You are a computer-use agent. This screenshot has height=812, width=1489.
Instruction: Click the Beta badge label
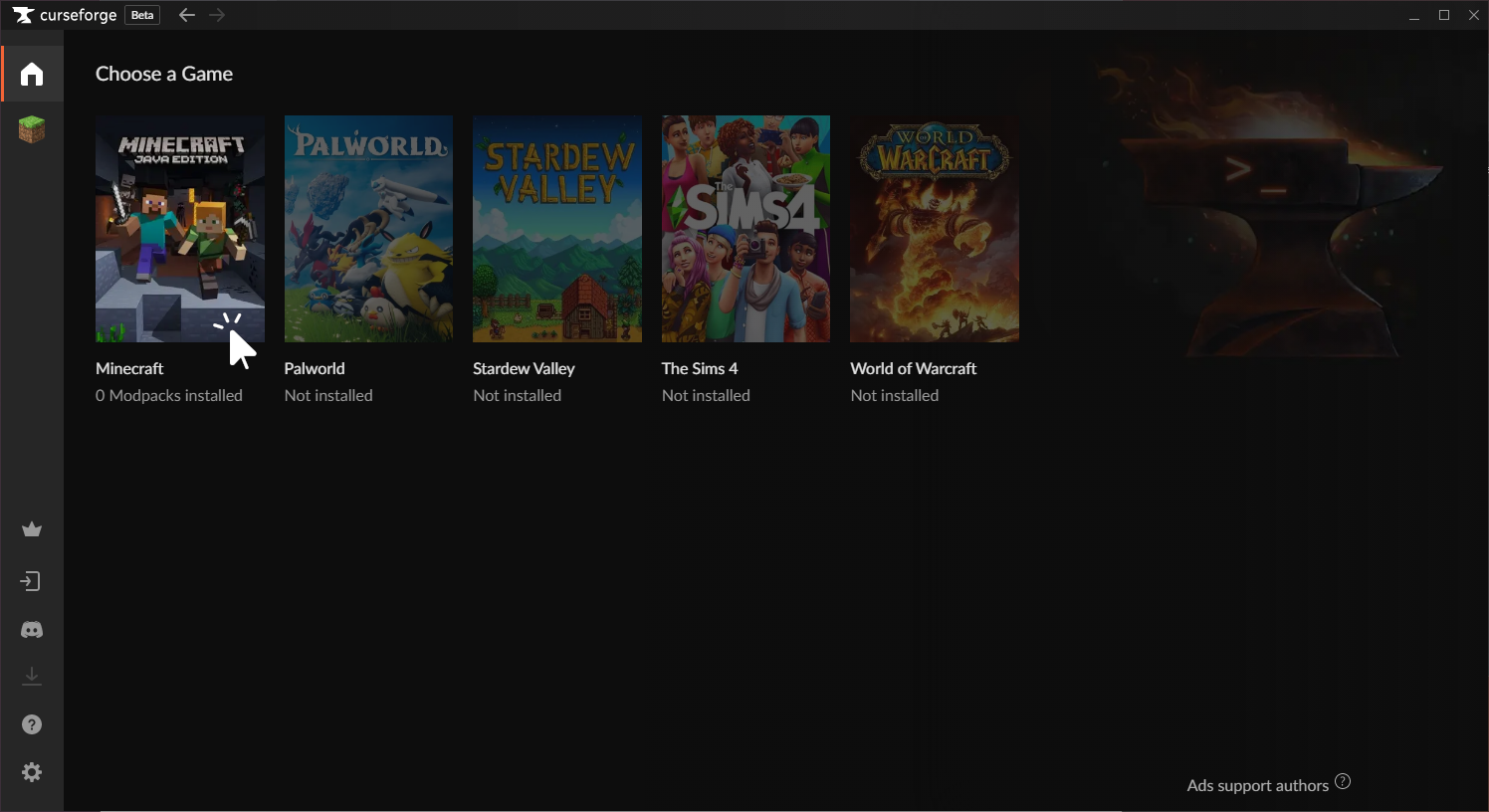click(142, 15)
